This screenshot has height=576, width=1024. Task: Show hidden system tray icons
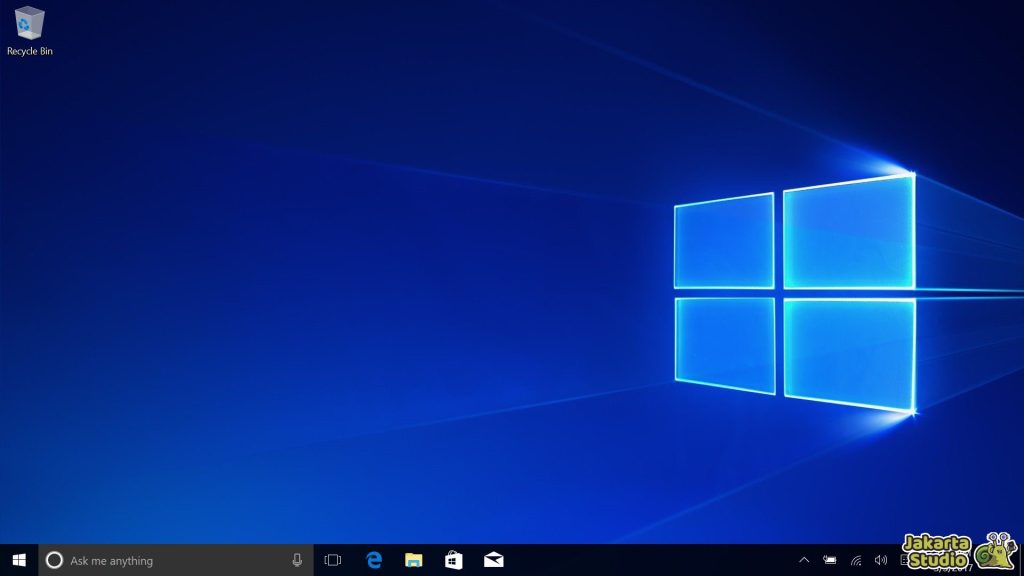tap(804, 560)
